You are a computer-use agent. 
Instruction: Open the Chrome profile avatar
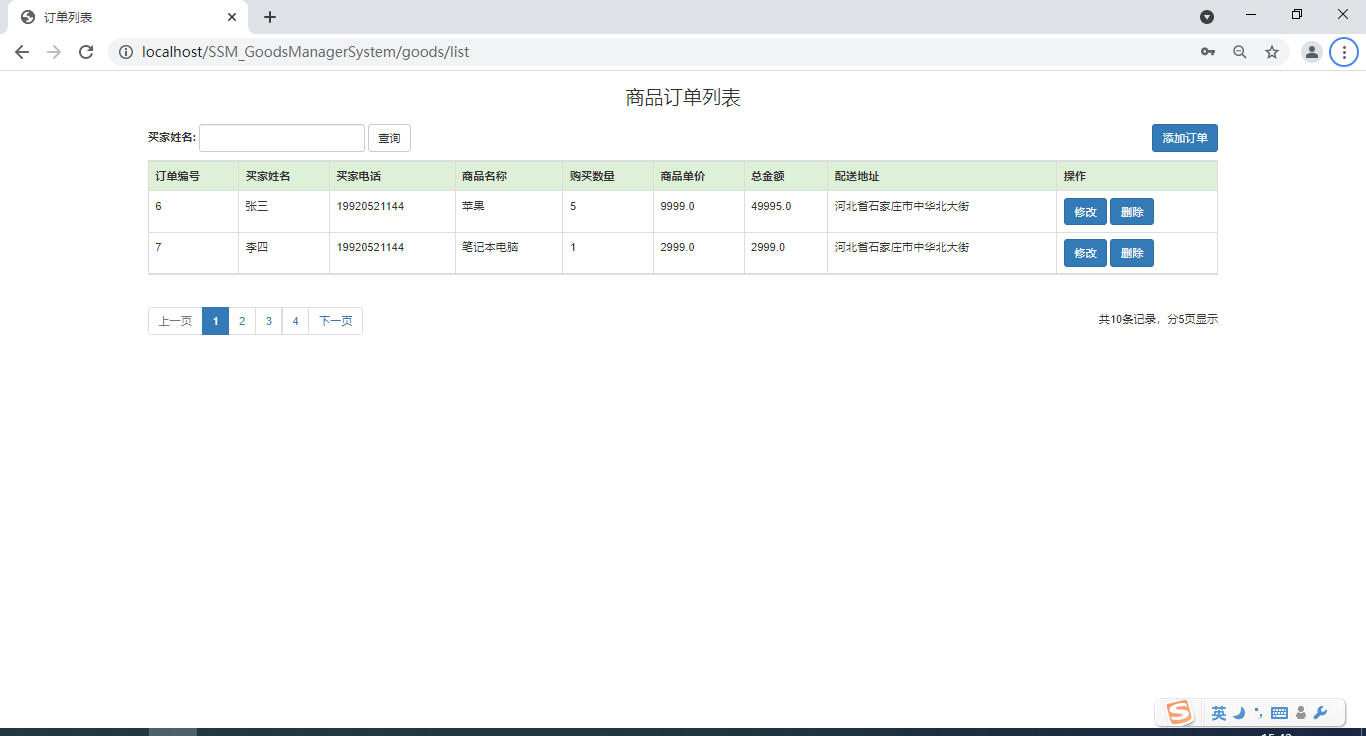pyautogui.click(x=1311, y=52)
